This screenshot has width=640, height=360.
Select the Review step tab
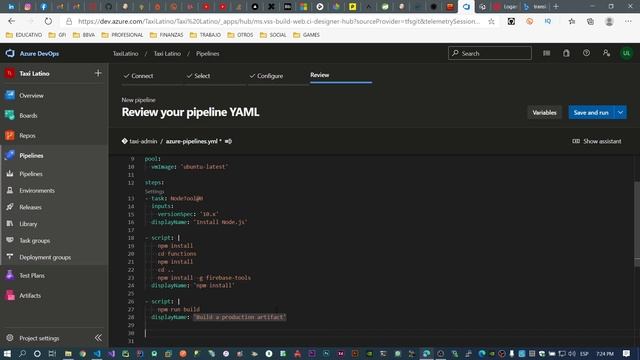pos(320,75)
